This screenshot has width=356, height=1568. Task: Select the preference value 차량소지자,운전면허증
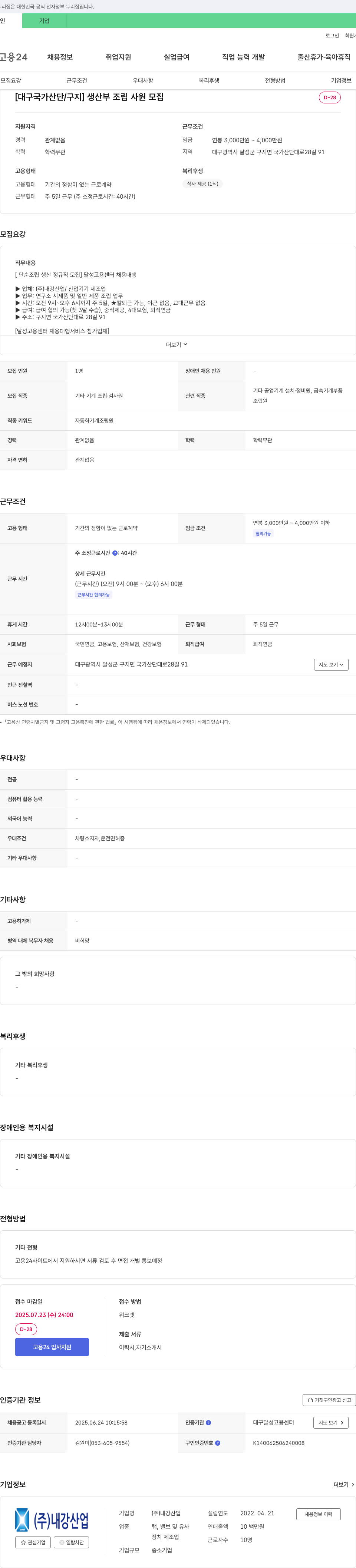pyautogui.click(x=100, y=838)
